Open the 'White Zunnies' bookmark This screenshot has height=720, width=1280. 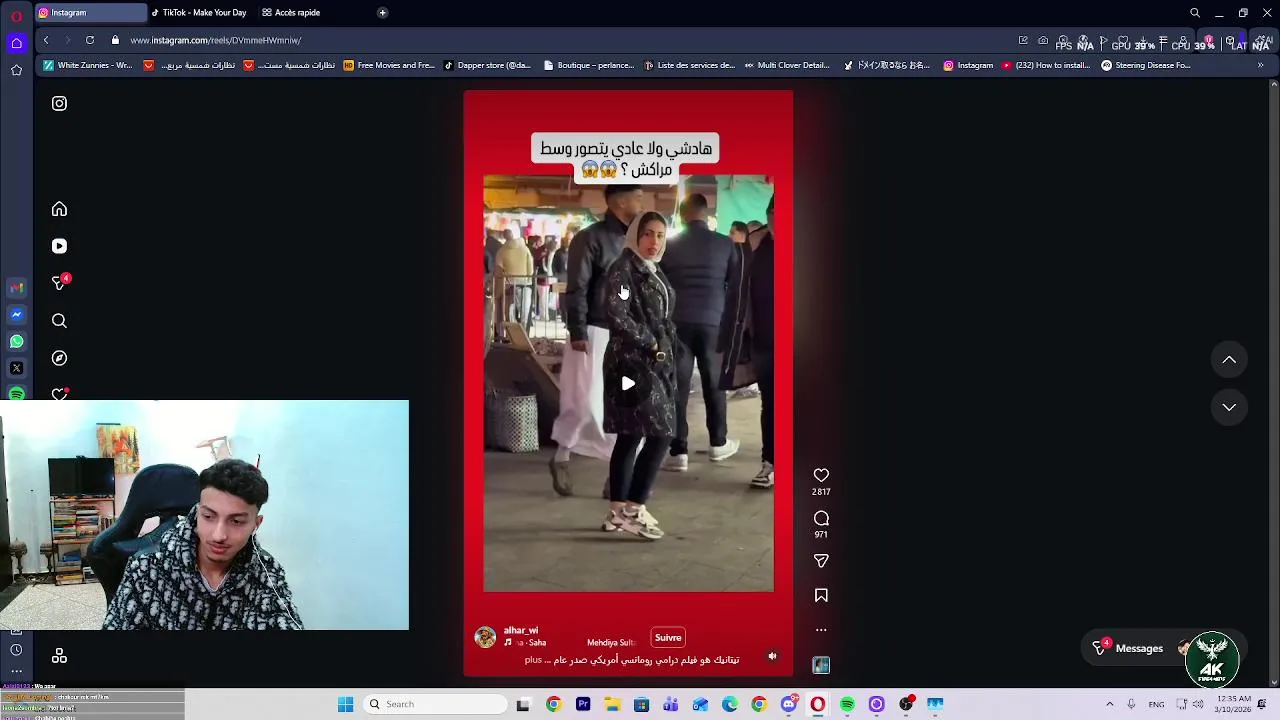click(x=87, y=66)
